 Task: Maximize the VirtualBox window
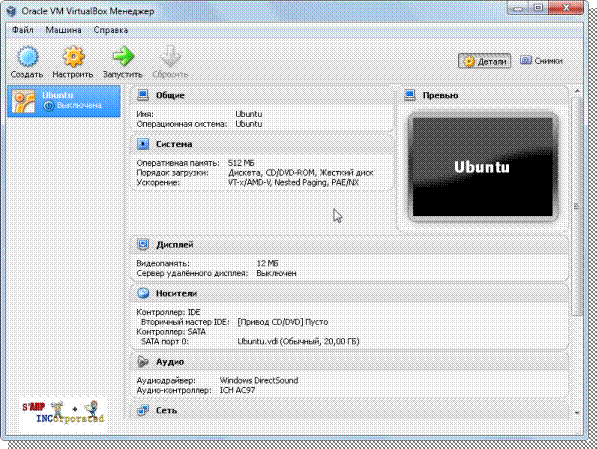click(x=539, y=8)
